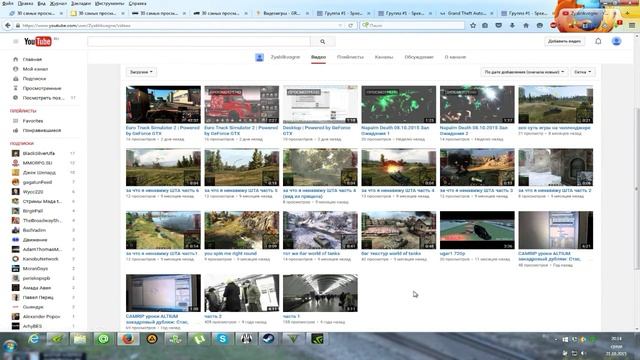The width and height of the screenshot is (640, 360).
Task: Click the browser back arrow
Action: (x=8, y=25)
